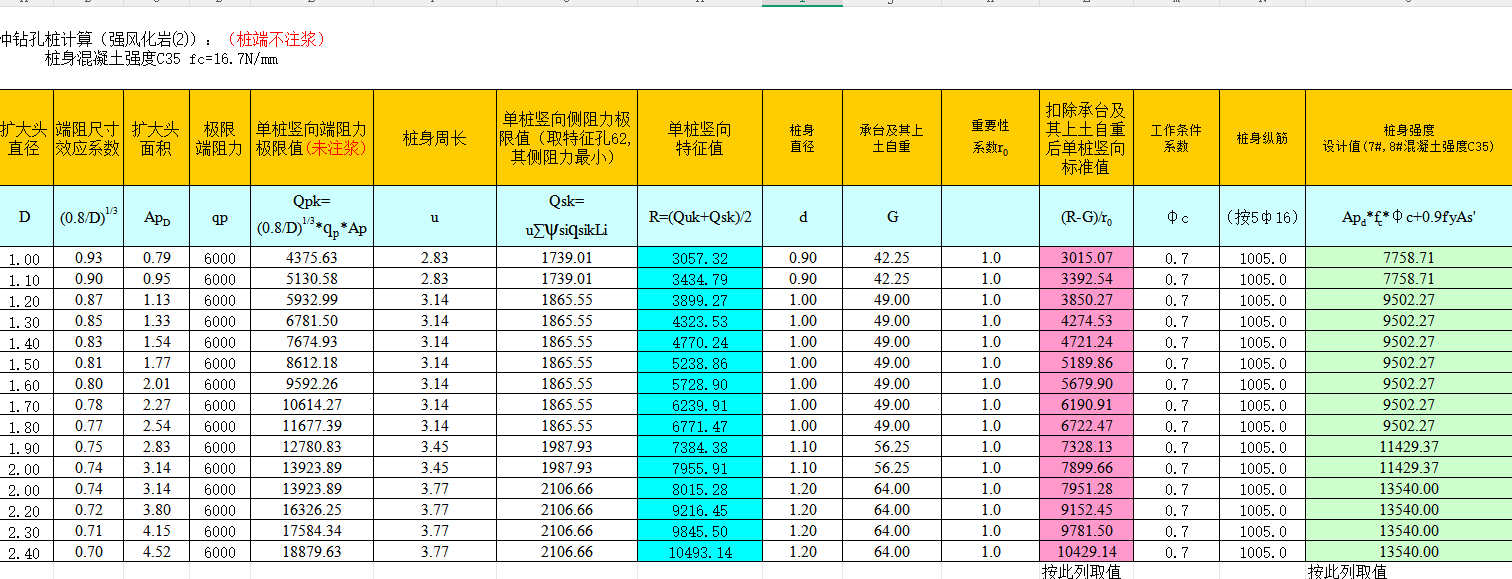Click the Qpk value 9592.26
The image size is (1512, 579).
coord(311,384)
